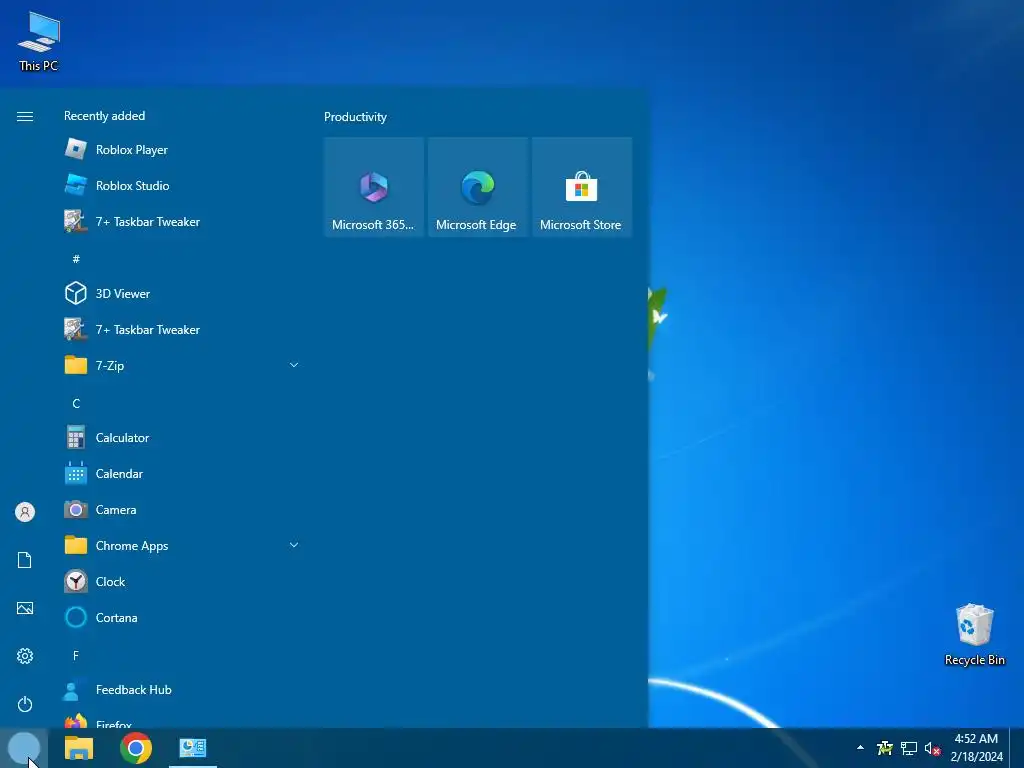Viewport: 1024px width, 768px height.
Task: Open the Power options icon
Action: click(25, 704)
